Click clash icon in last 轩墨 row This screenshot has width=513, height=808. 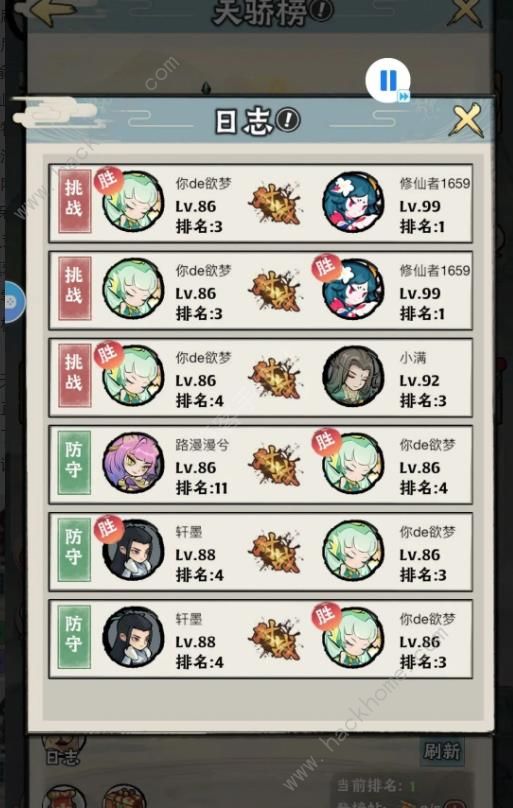coord(275,637)
